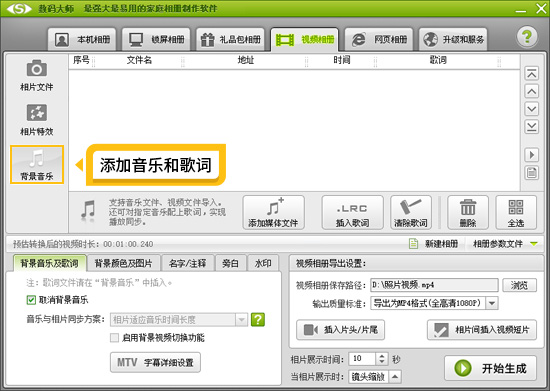Decrease 相片展示时间 with the down arrow
The image size is (550, 391).
click(382, 362)
